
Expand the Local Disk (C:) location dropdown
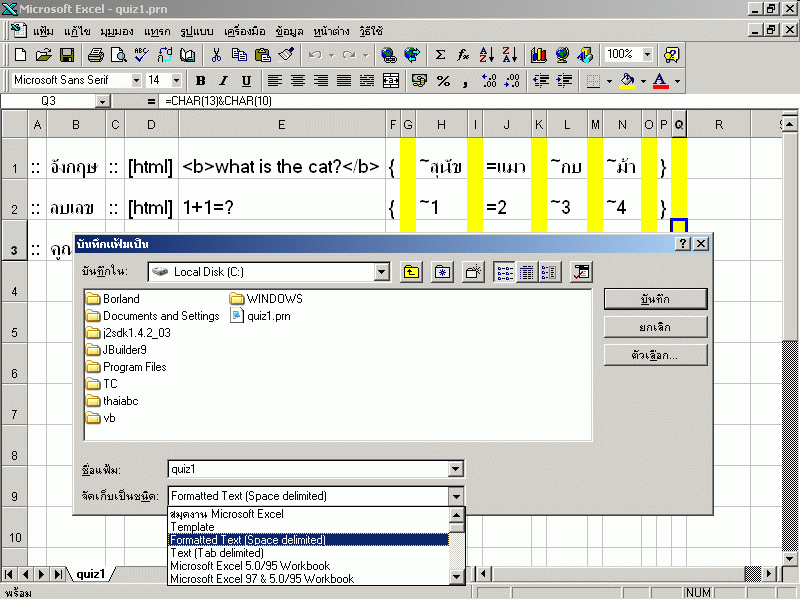[x=381, y=272]
